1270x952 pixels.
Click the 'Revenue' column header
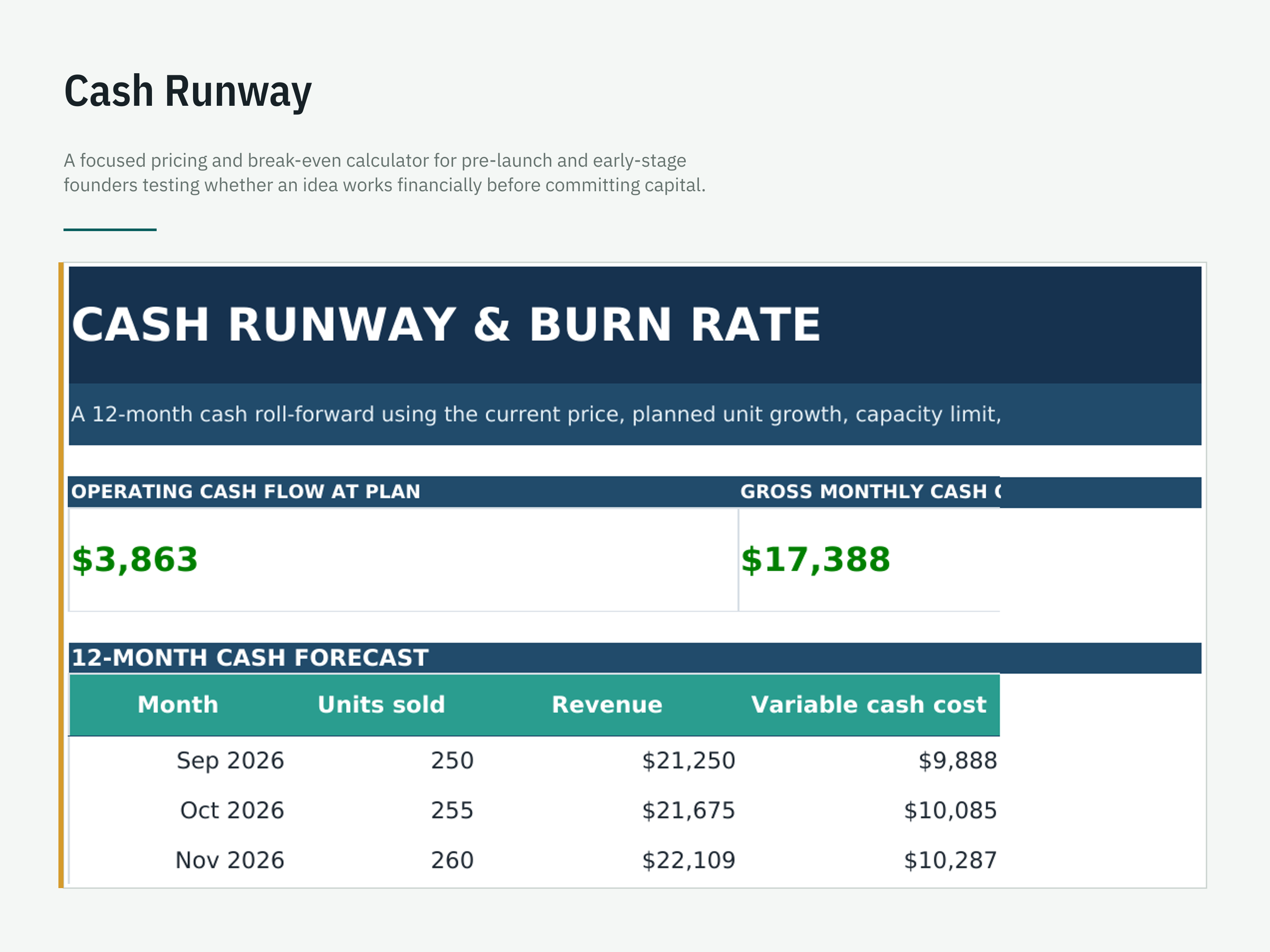point(607,704)
